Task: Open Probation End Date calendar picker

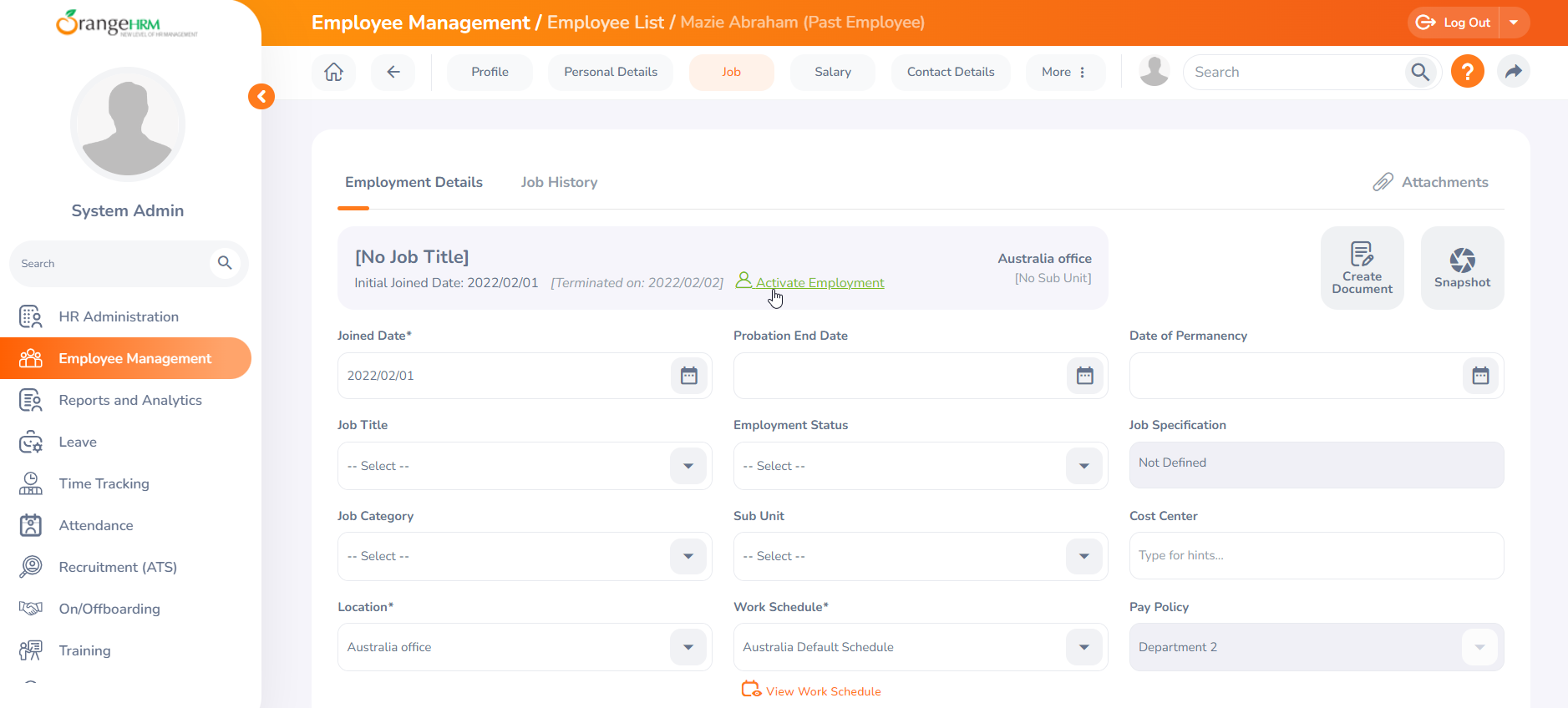Action: pyautogui.click(x=1084, y=376)
